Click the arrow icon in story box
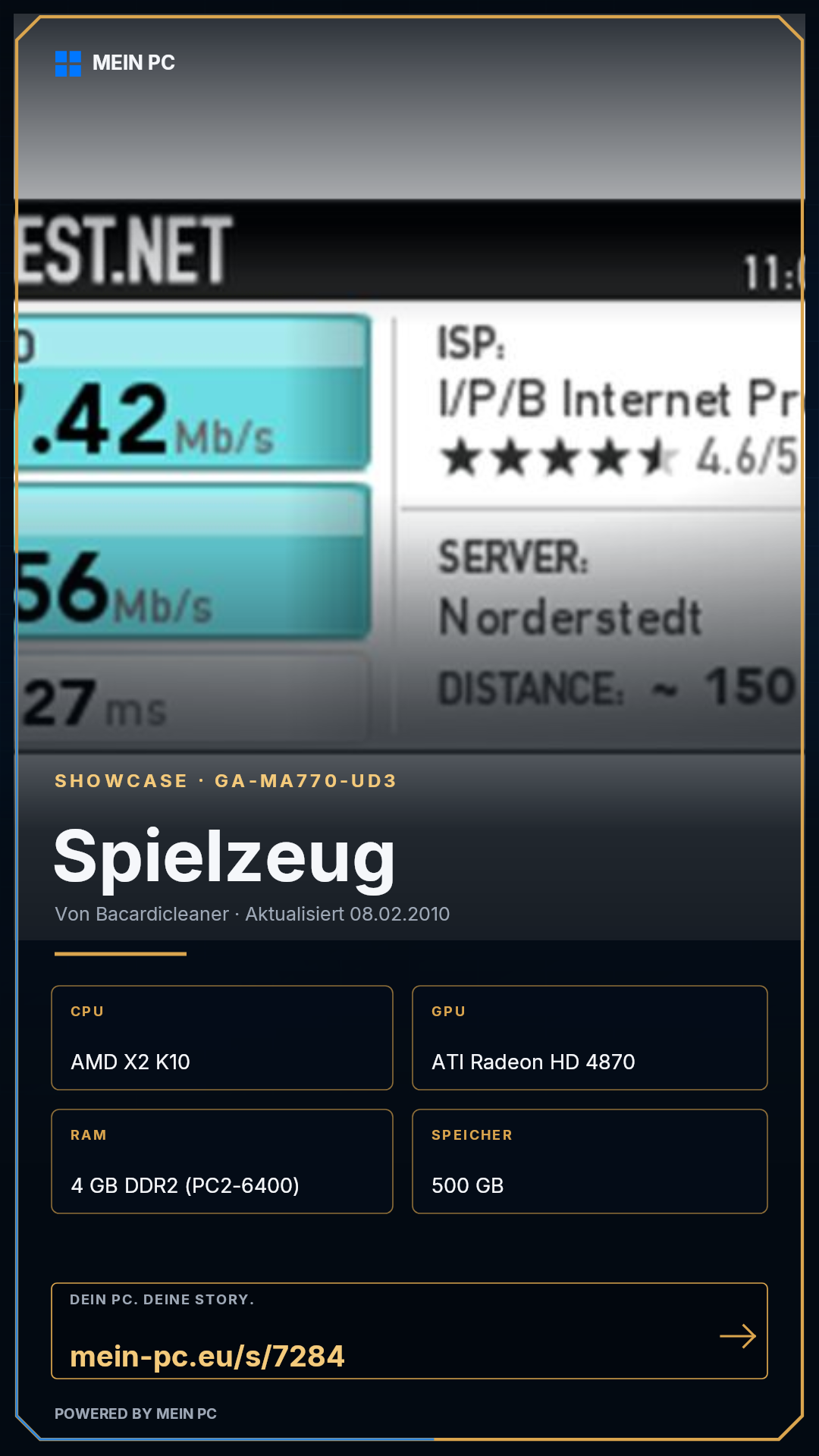 click(x=738, y=1336)
